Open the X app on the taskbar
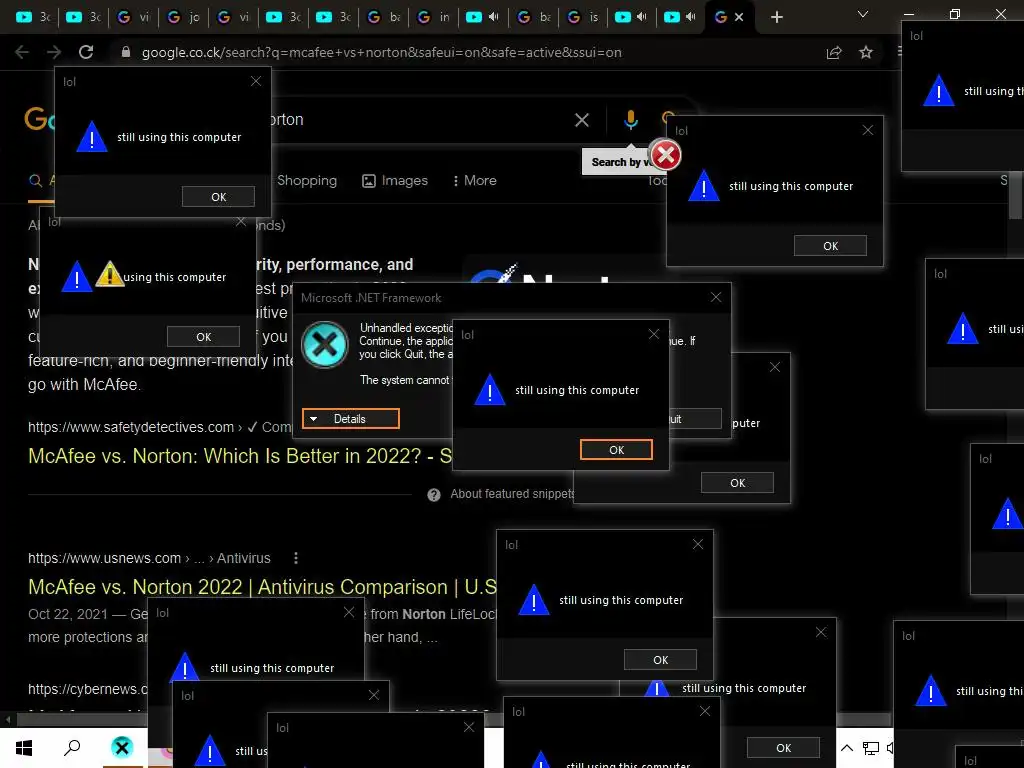Screen dimensions: 1024x768 point(122,747)
